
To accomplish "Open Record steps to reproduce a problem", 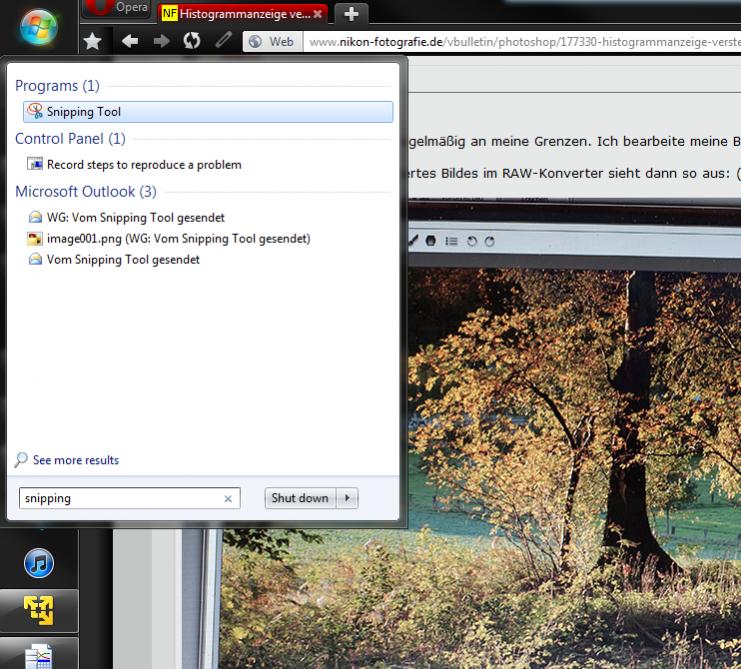I will pos(144,165).
